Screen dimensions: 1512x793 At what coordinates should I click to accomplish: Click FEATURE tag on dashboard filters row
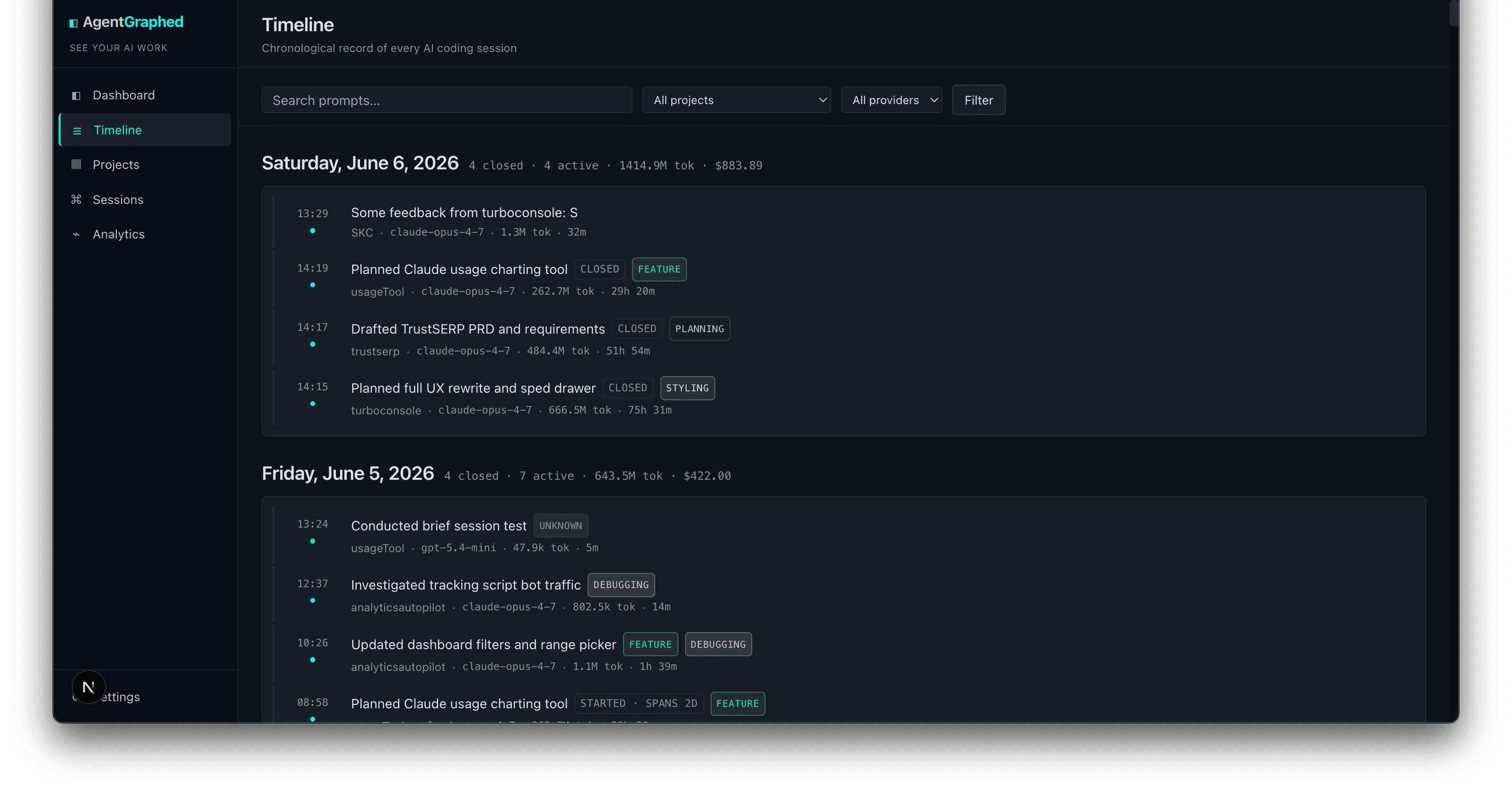pos(651,644)
